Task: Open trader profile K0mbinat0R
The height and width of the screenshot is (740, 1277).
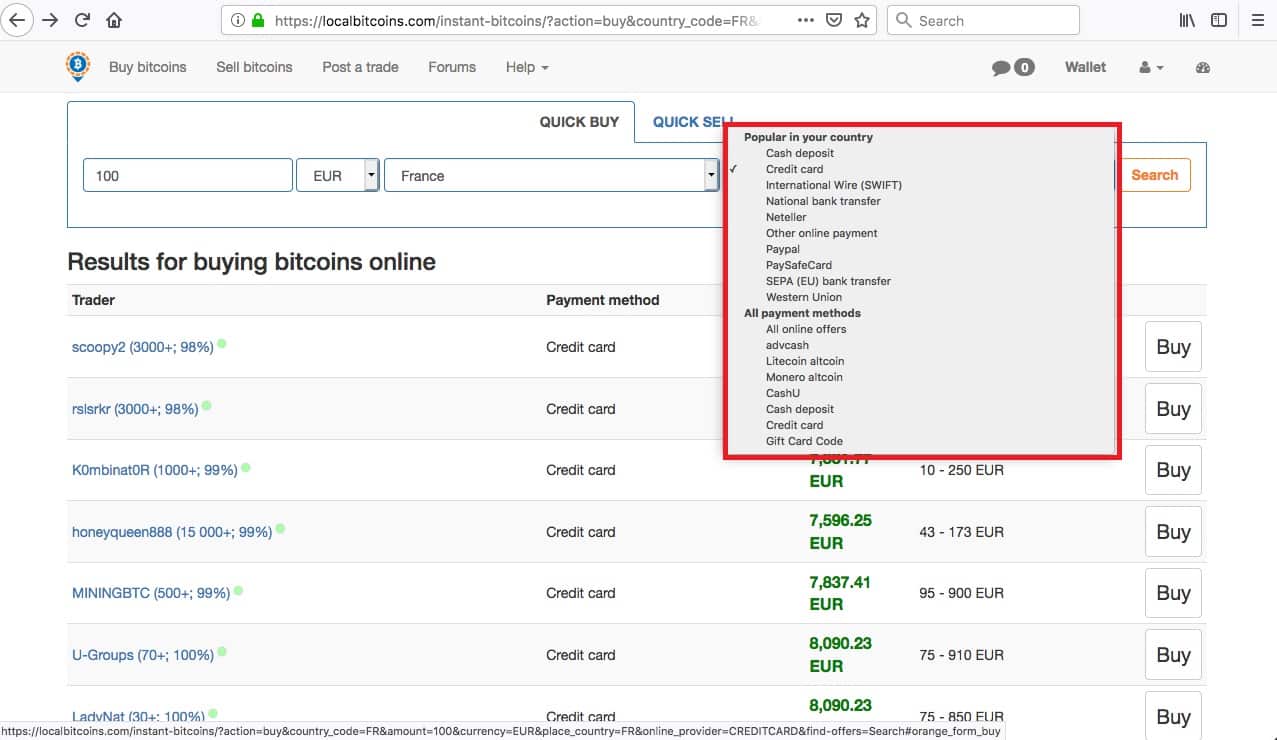Action: 155,470
